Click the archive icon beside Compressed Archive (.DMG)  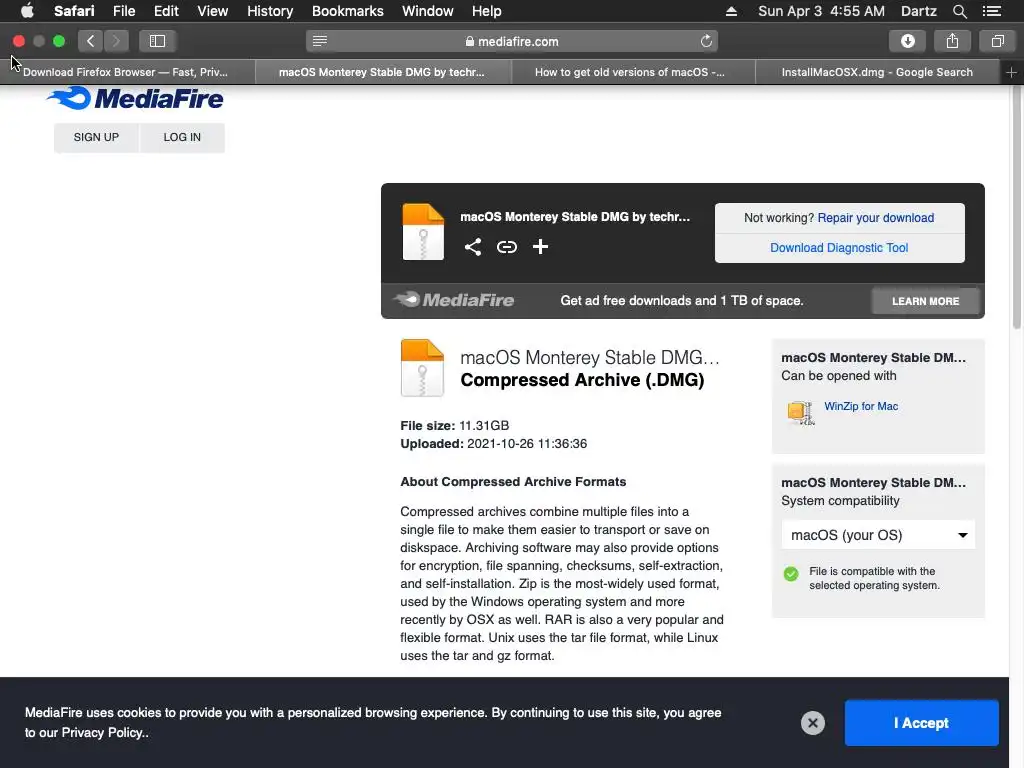click(422, 368)
